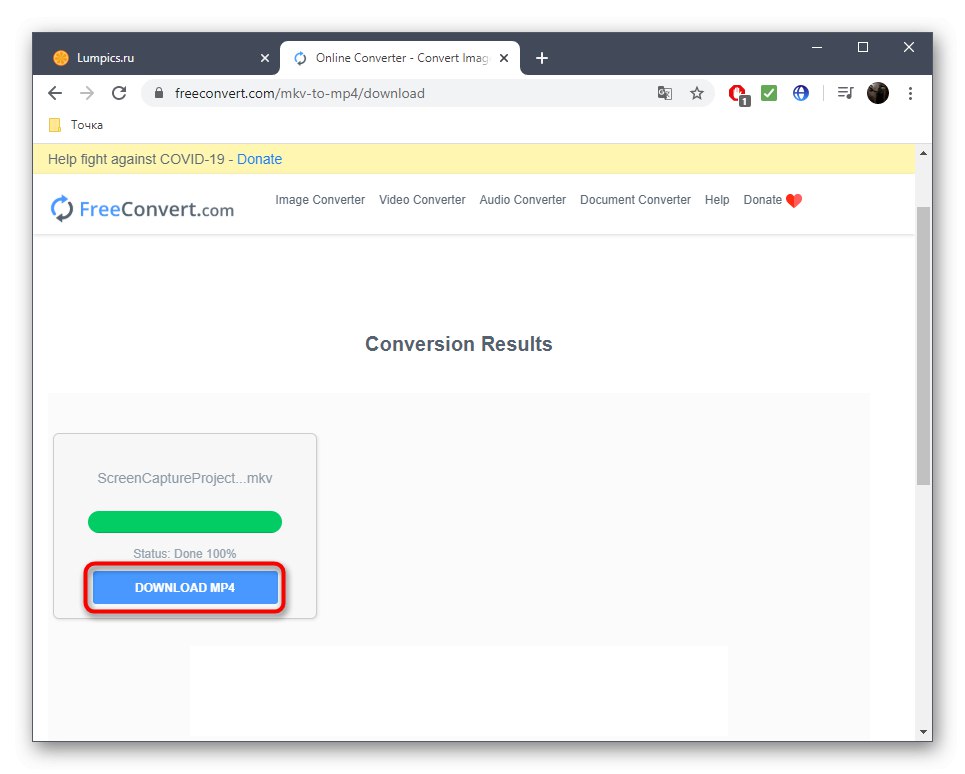Open Chrome media playback controls icon

coord(845,92)
